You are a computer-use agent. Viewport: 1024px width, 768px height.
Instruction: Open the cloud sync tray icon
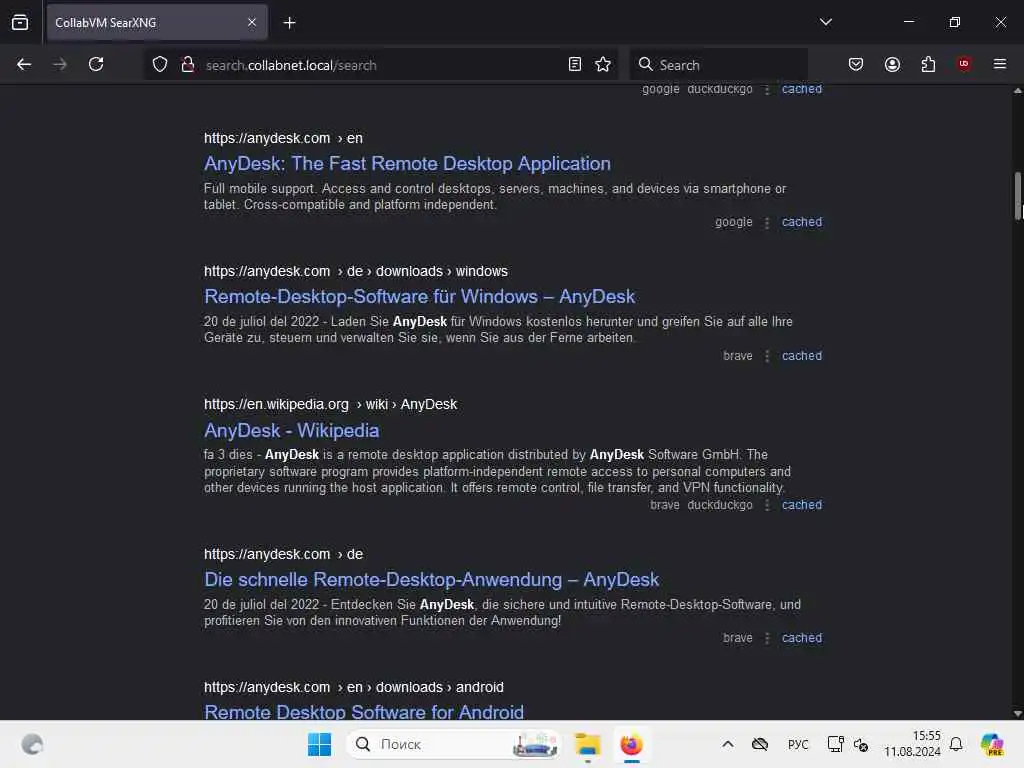pyautogui.click(x=760, y=744)
